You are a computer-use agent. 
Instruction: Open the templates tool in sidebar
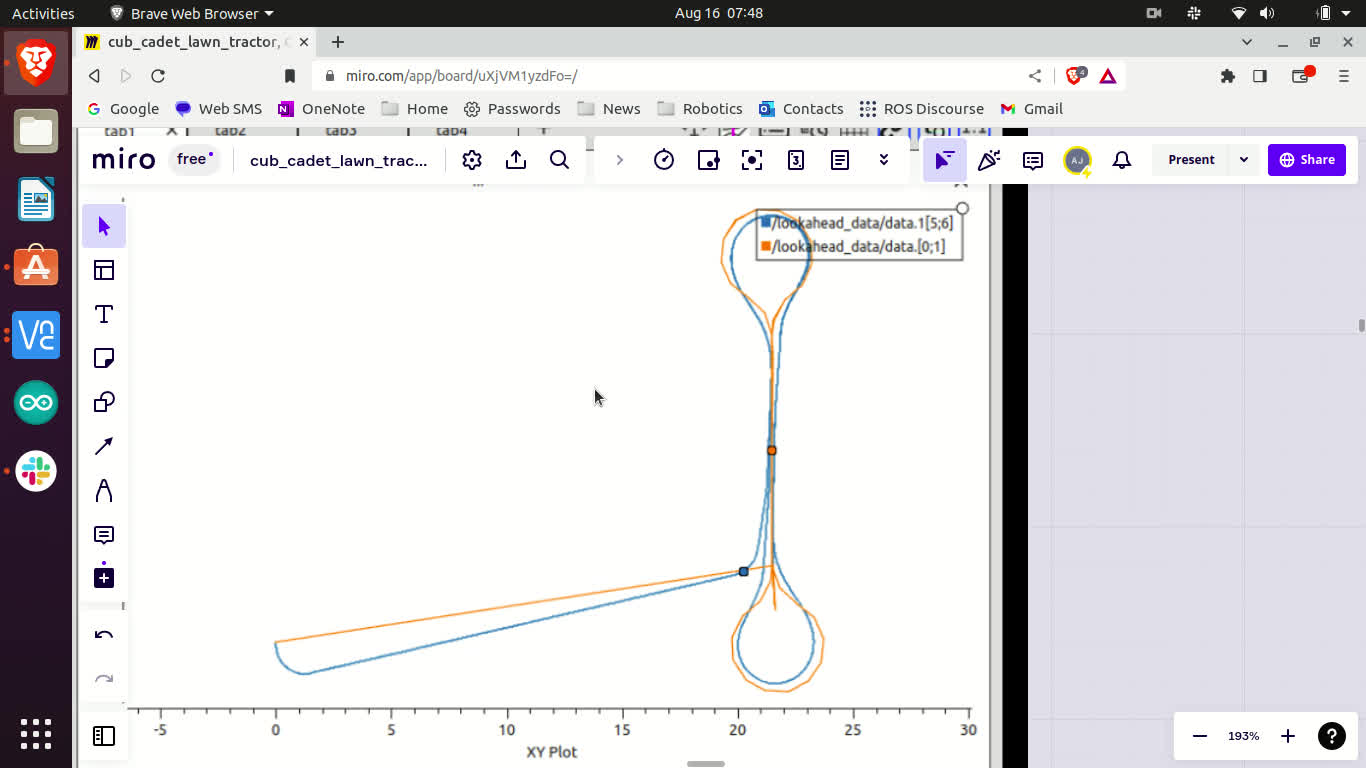click(104, 270)
